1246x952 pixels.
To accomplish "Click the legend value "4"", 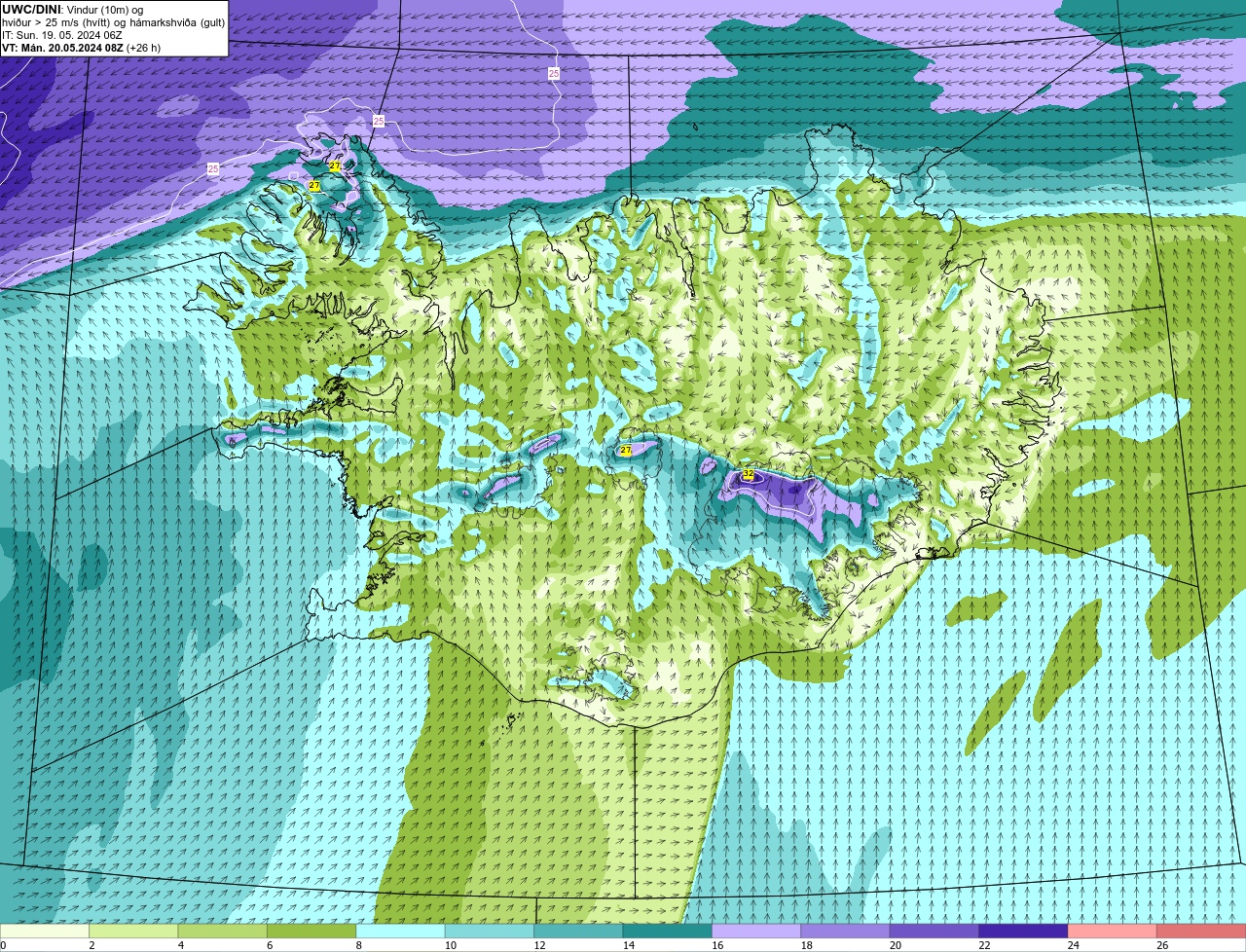I will [x=181, y=945].
